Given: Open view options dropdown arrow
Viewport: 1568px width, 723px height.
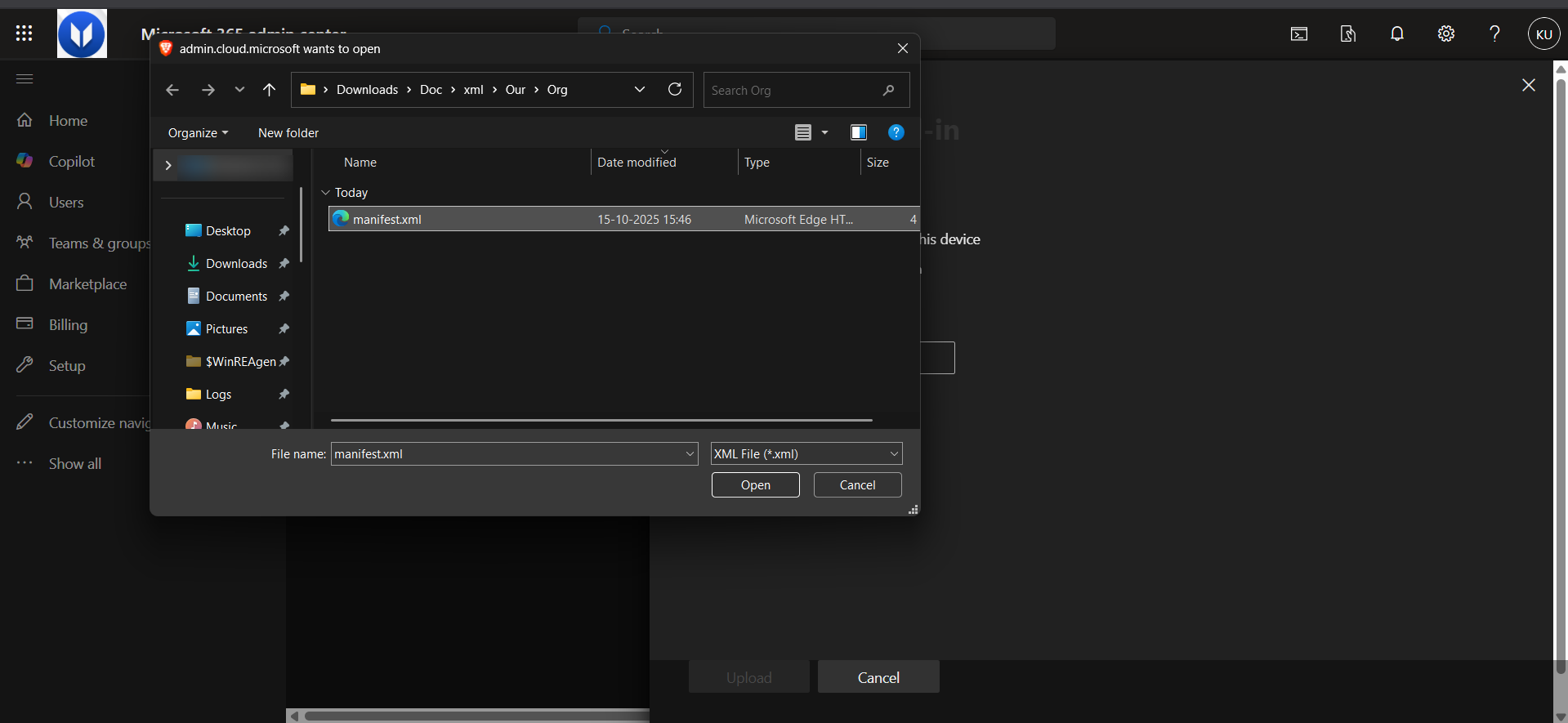Looking at the screenshot, I should (x=824, y=132).
